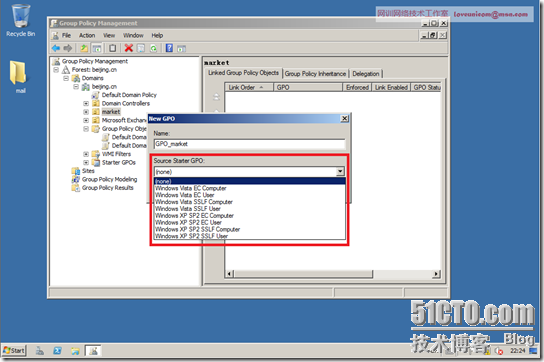The width and height of the screenshot is (544, 362).
Task: Switch to Linked Group Policy Objects tab
Action: pos(243,73)
